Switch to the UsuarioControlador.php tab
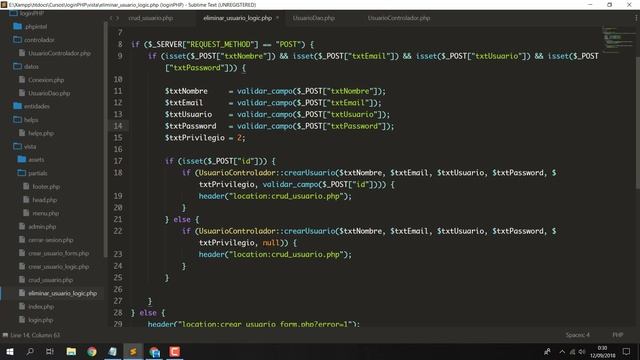 pos(399,18)
